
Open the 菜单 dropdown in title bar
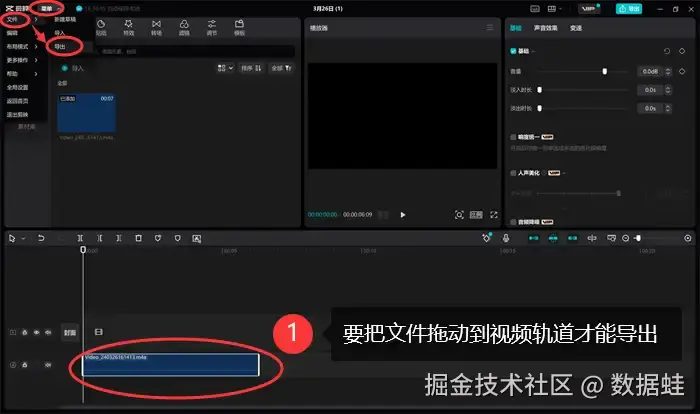pos(50,8)
